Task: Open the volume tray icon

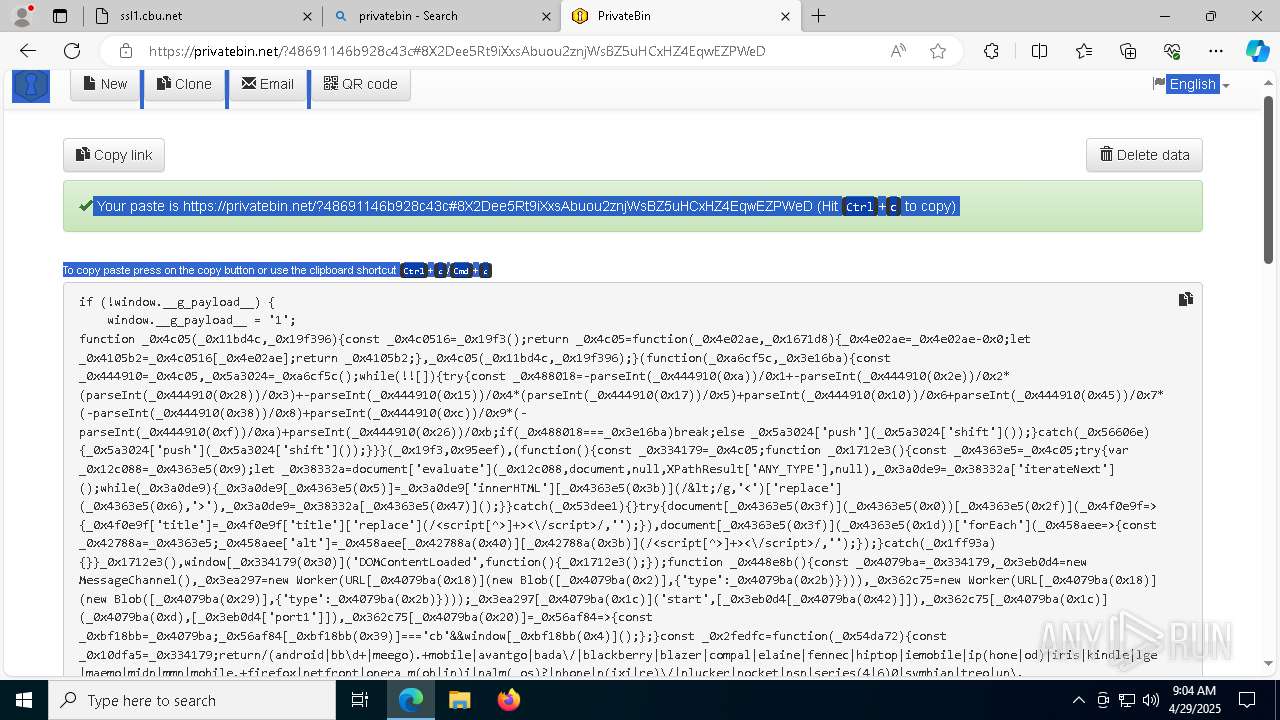Action: coord(1150,700)
